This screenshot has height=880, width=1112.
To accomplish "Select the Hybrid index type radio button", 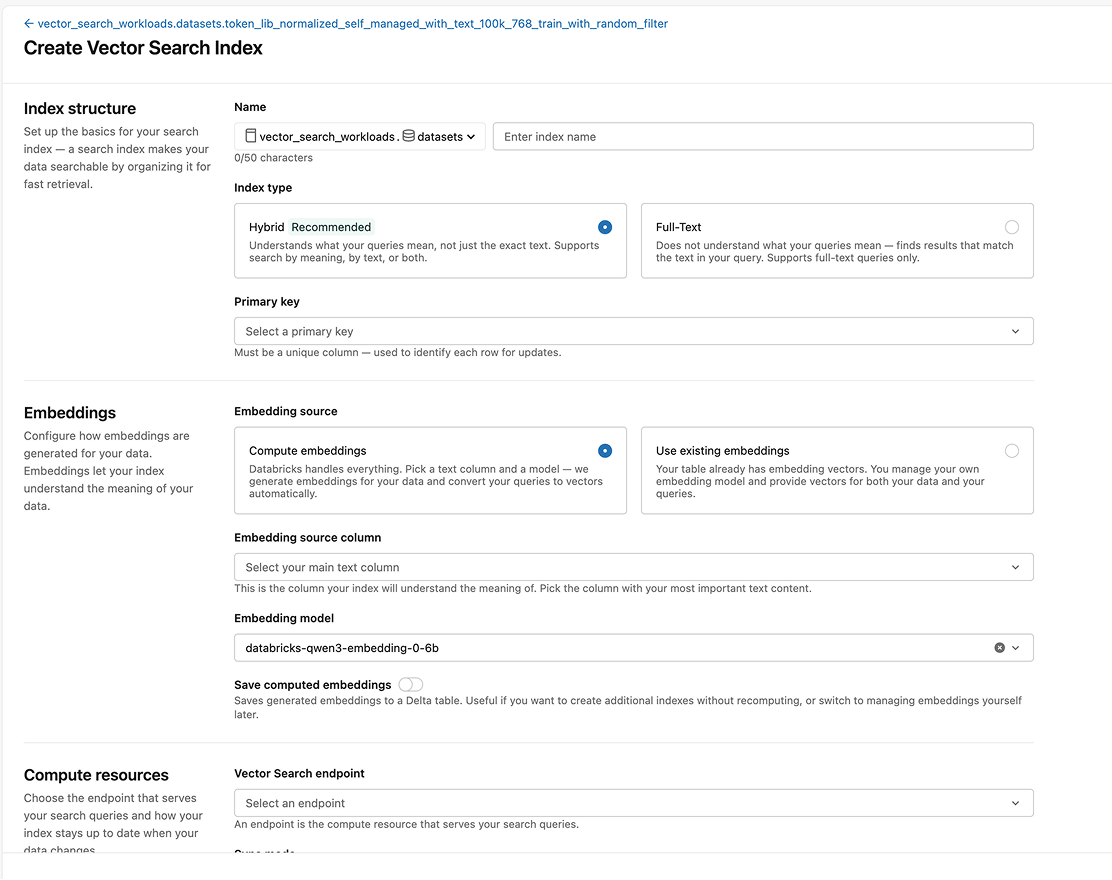I will click(605, 227).
